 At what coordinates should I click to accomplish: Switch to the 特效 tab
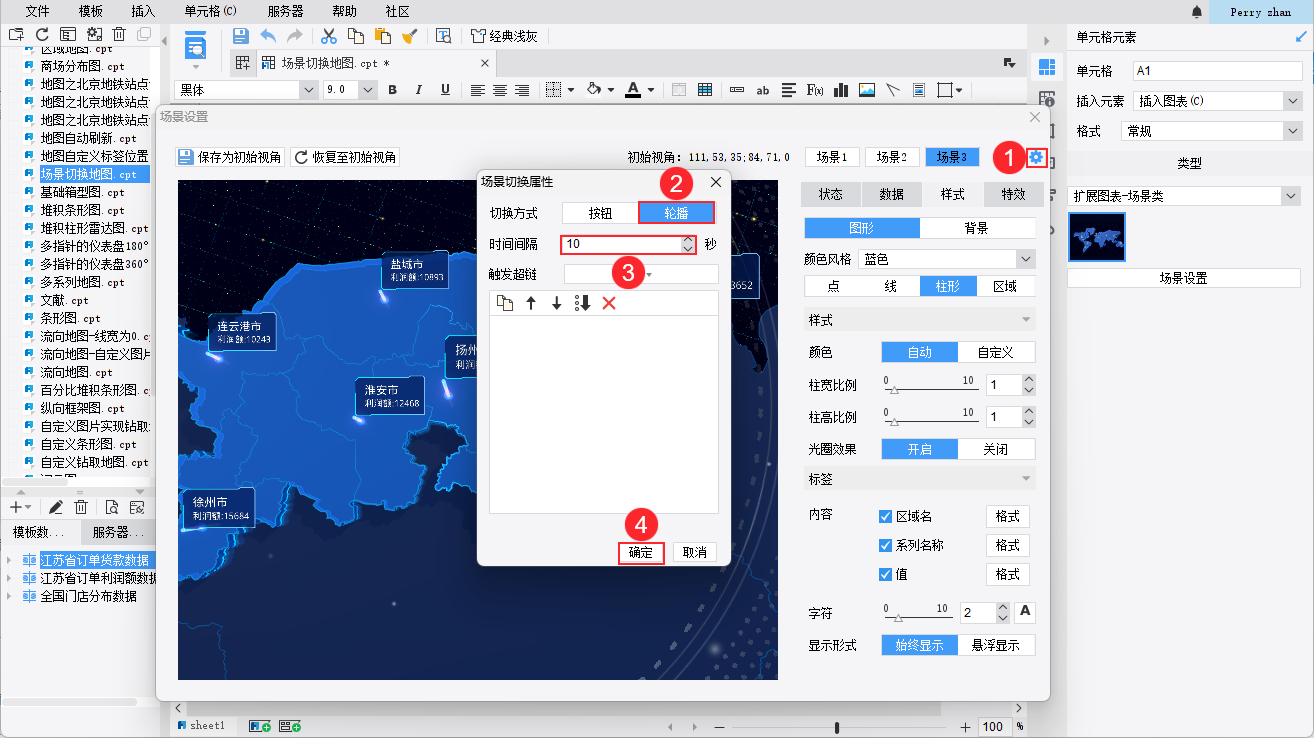[x=1013, y=194]
